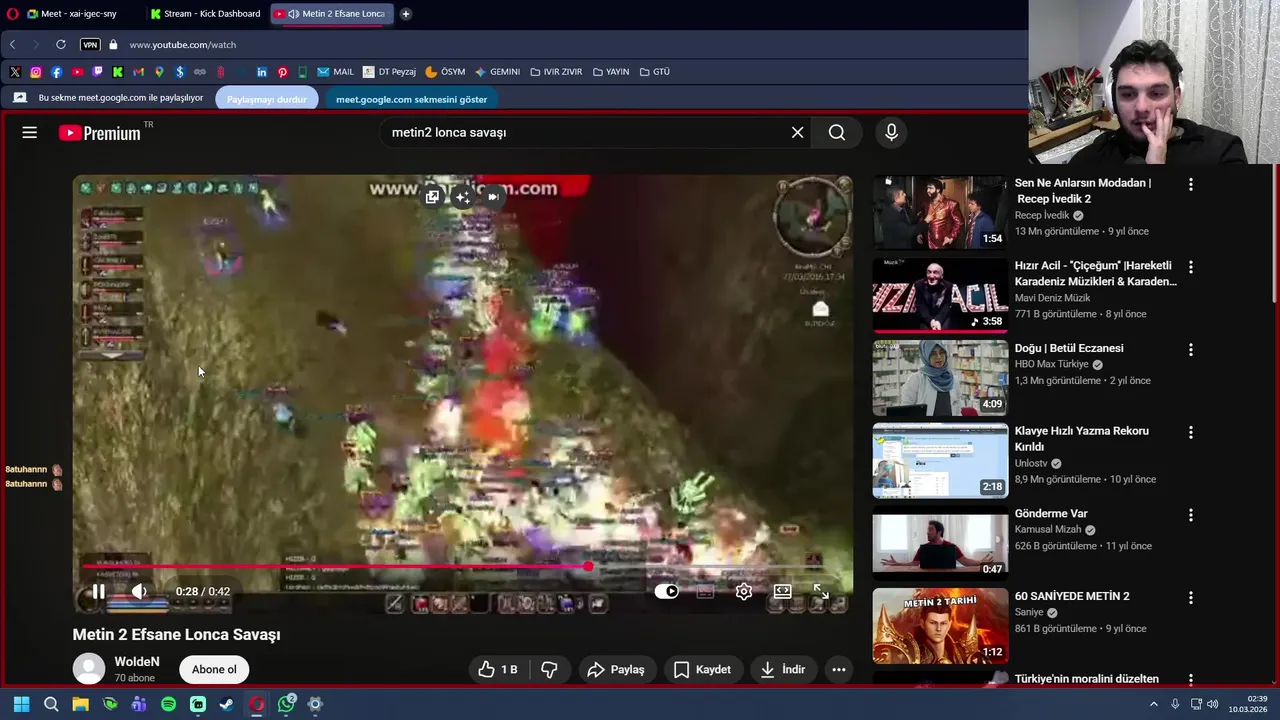
Task: Open options menu for Recep İvedik video
Action: tap(1190, 184)
